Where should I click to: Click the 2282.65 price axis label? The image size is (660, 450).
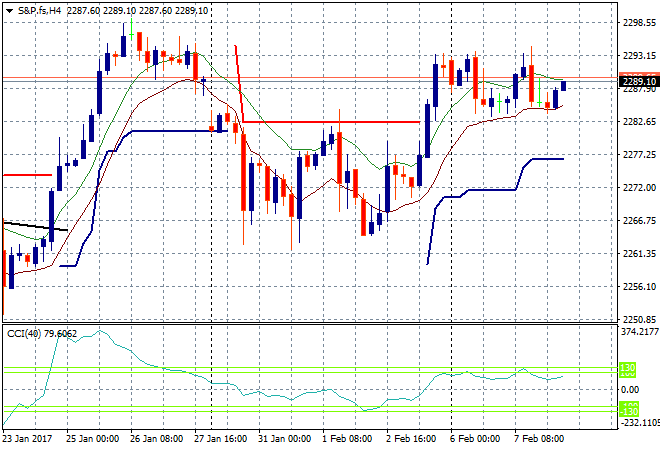[639, 122]
